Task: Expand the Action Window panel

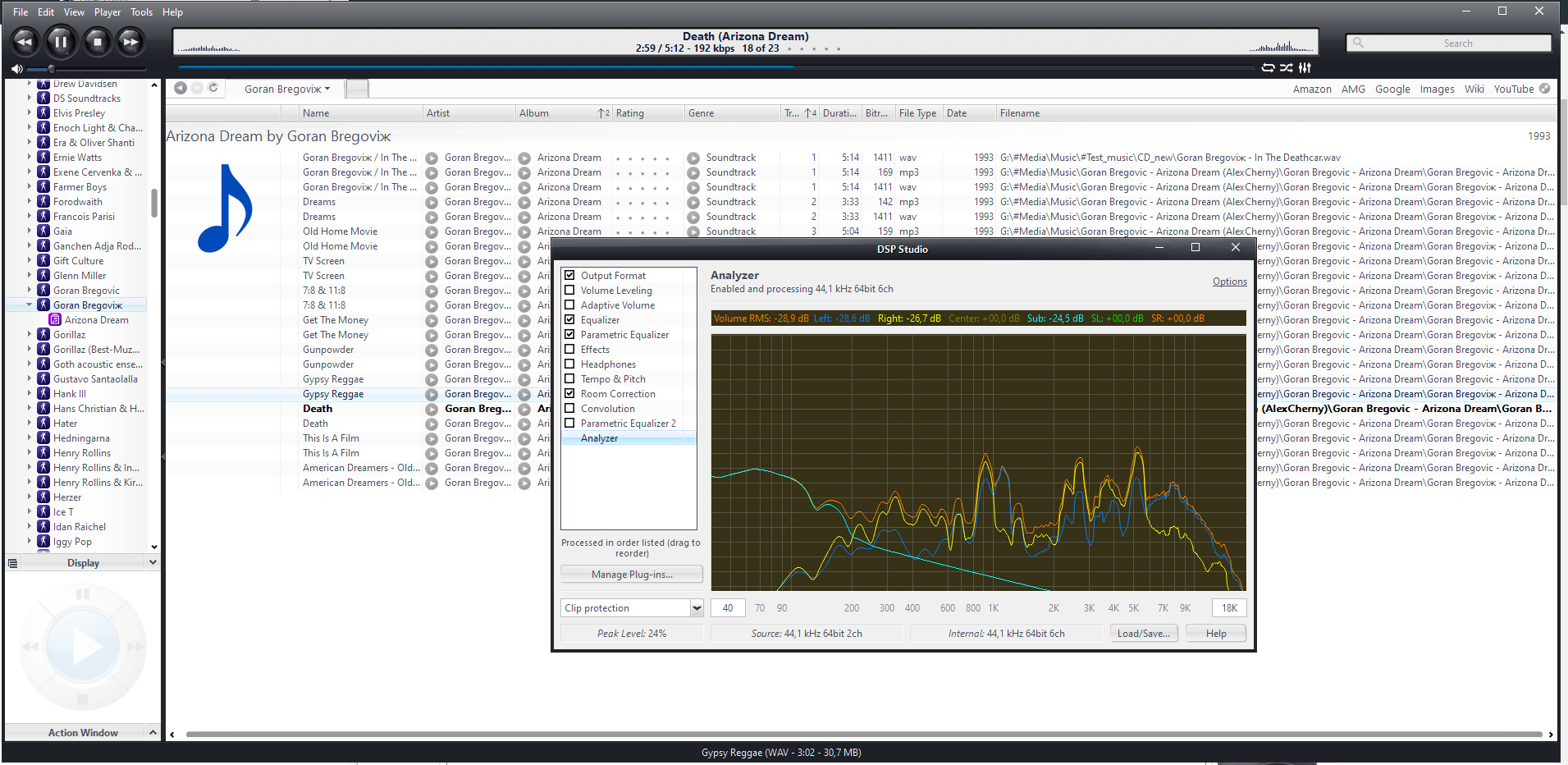Action: (152, 732)
